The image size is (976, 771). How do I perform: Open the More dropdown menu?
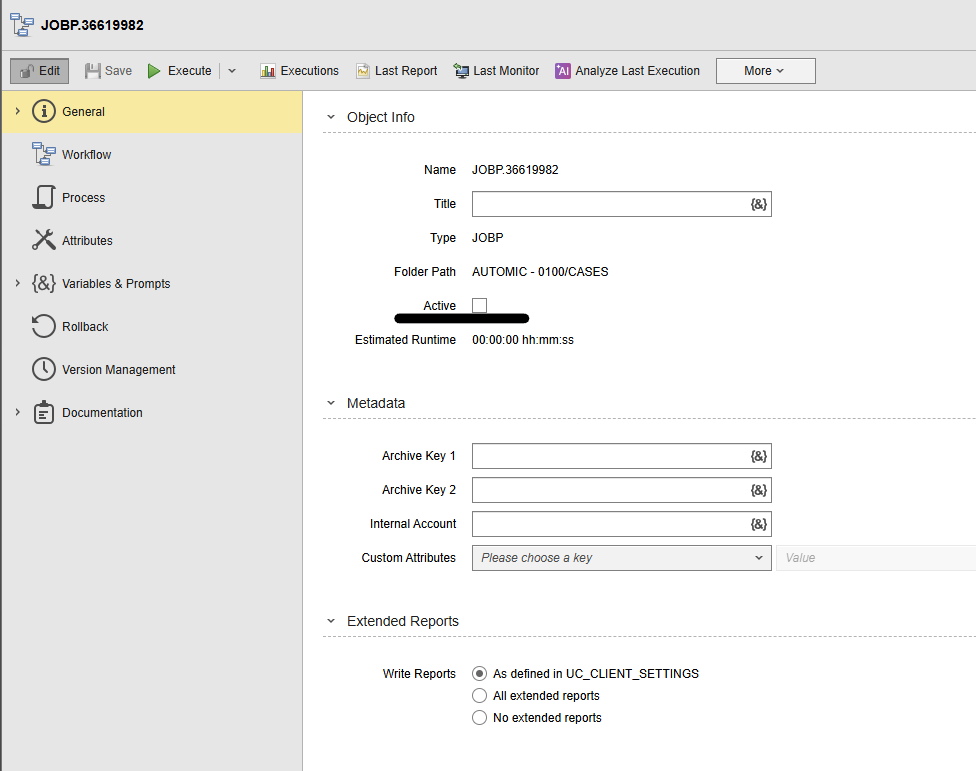point(765,71)
